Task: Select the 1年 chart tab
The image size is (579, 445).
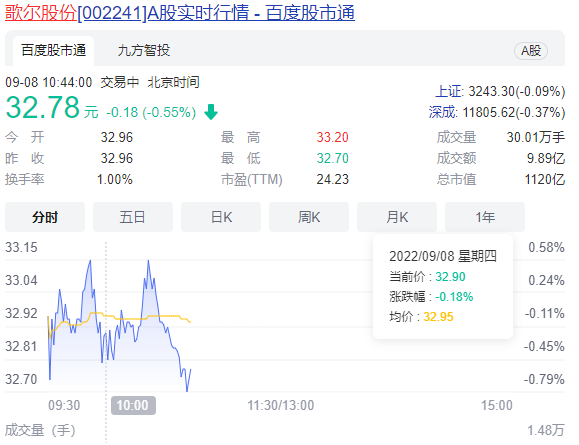Action: coord(485,217)
